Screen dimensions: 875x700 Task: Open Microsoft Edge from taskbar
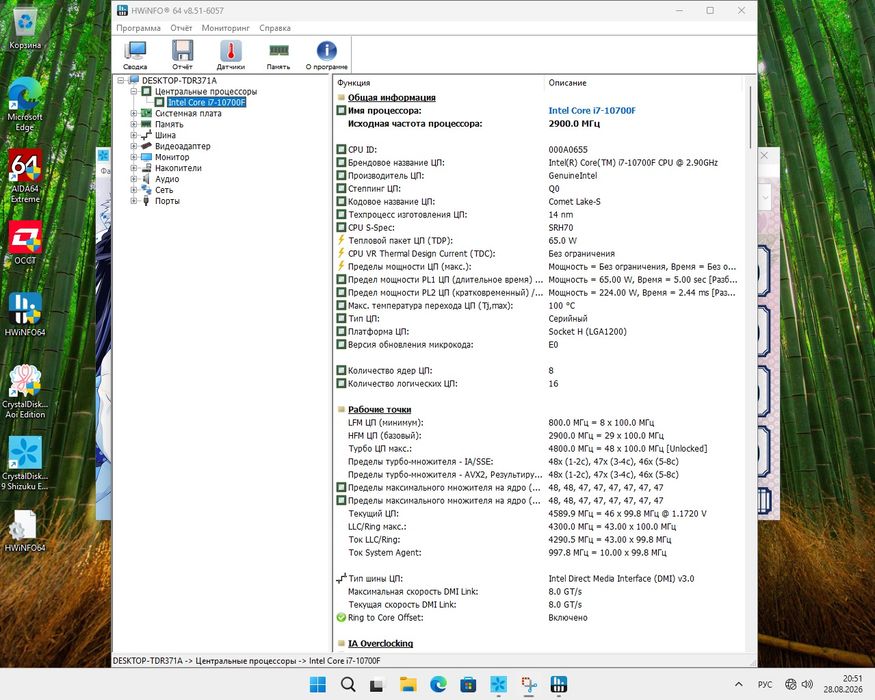438,684
